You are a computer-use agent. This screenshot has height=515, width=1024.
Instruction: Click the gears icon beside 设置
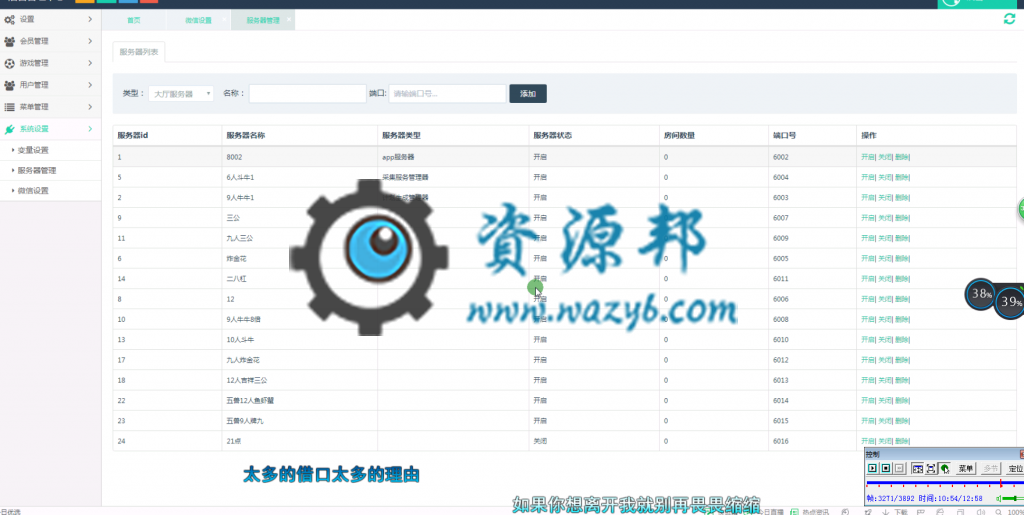(9, 20)
